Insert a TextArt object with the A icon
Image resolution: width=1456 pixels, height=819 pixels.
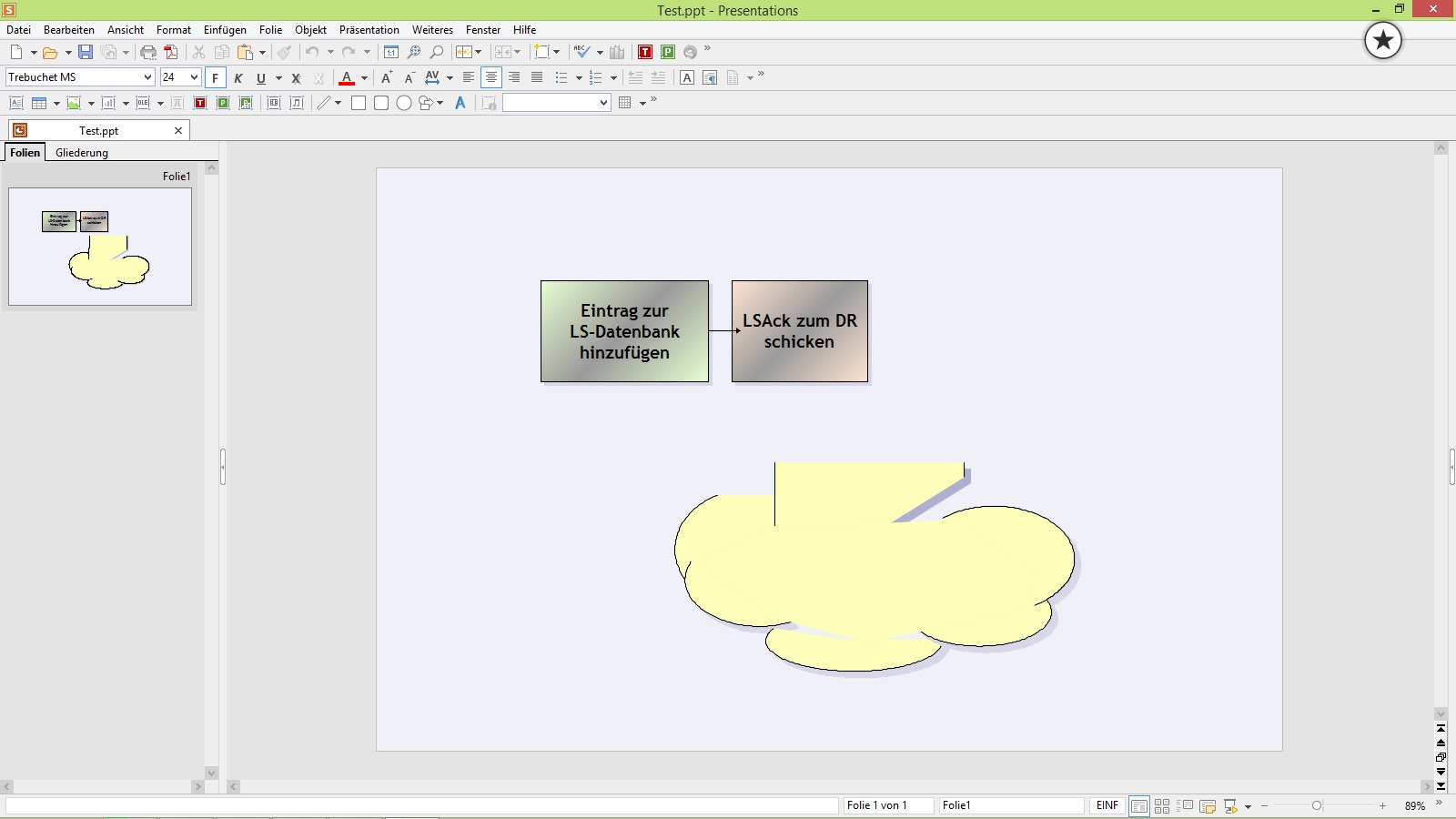[x=460, y=103]
